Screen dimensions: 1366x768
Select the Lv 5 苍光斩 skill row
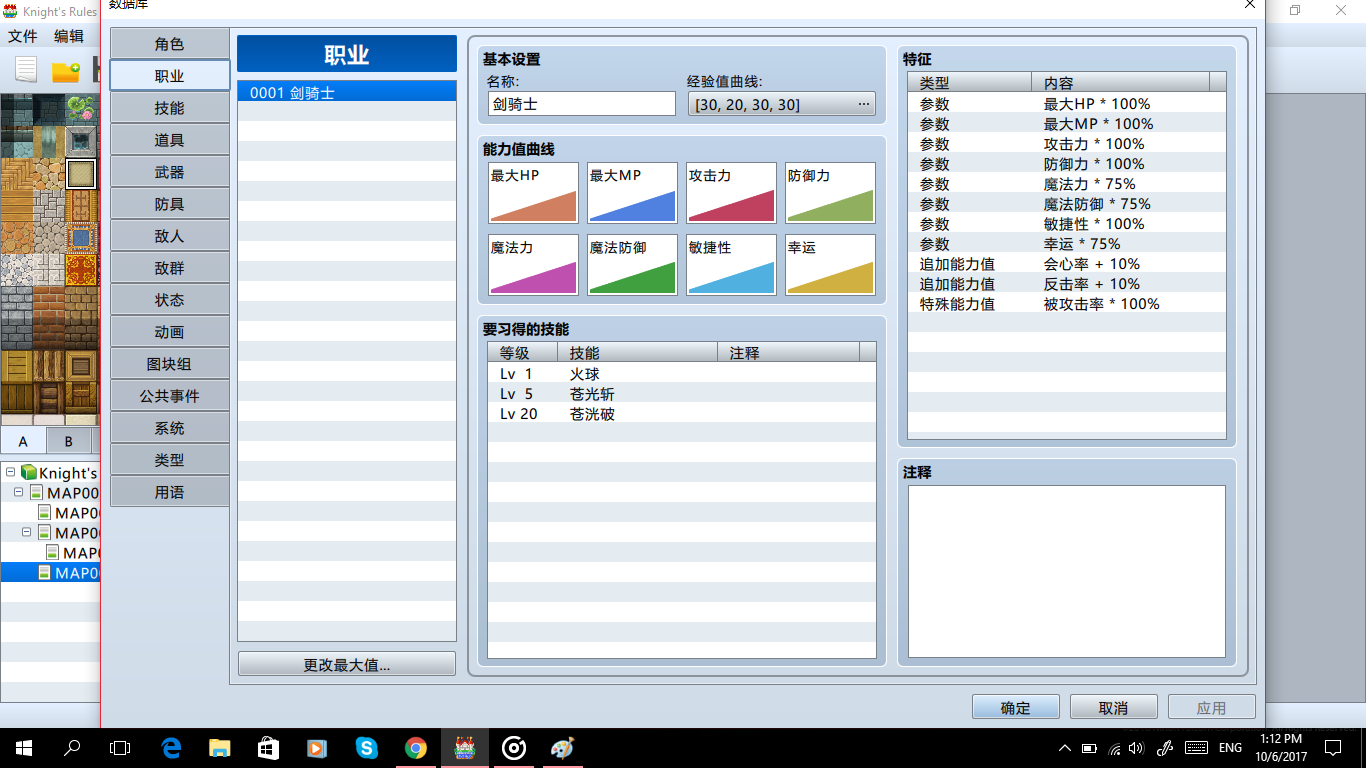click(682, 394)
